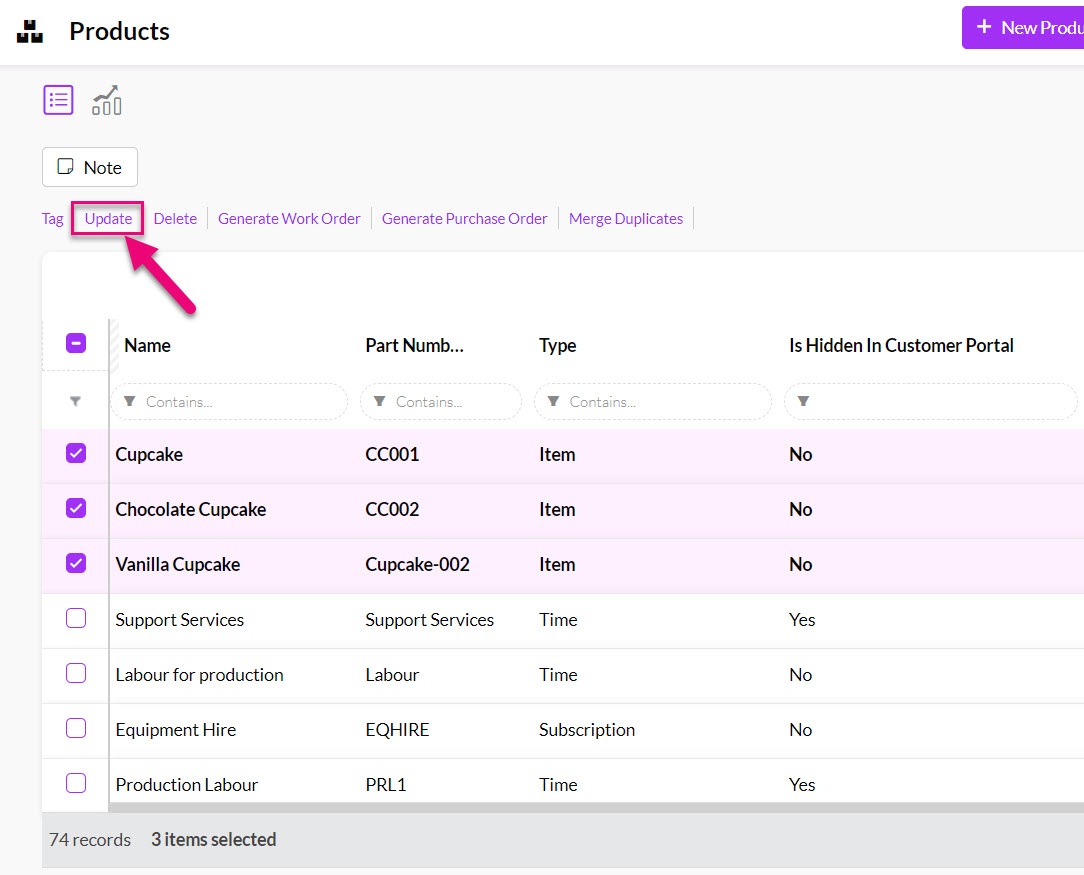1084x875 pixels.
Task: Check the Labour for production checkbox
Action: tap(76, 673)
